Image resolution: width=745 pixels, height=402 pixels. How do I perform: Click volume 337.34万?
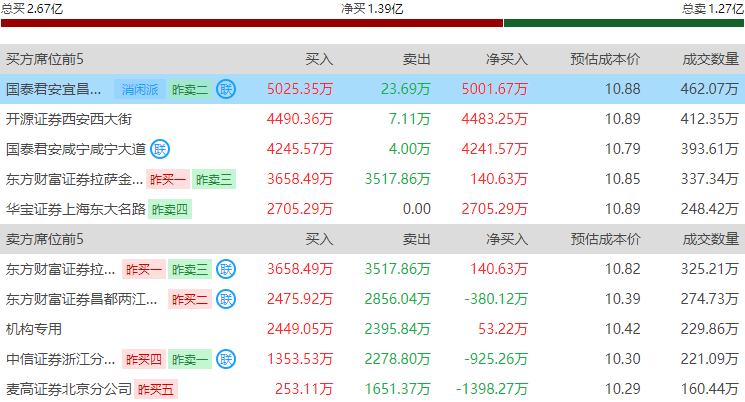pyautogui.click(x=710, y=179)
